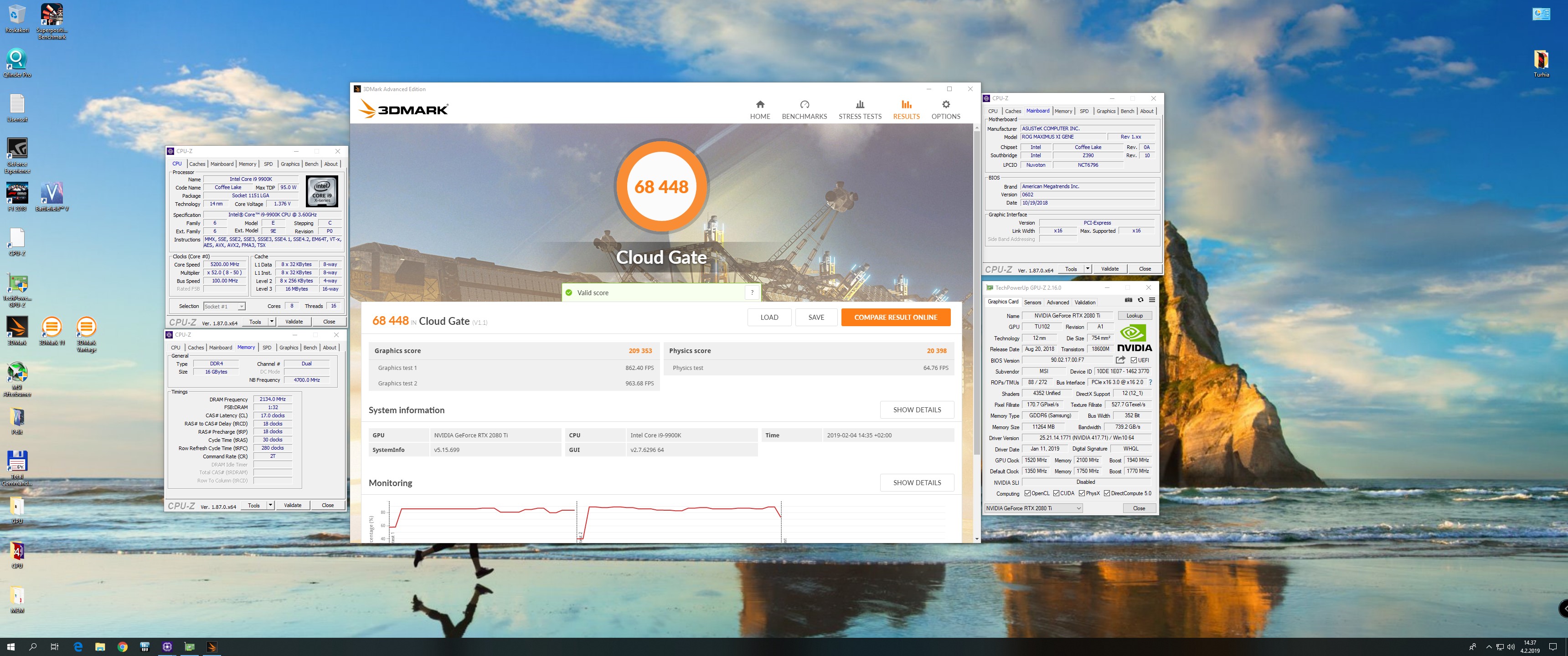Open Superposition Benchmark desktop shortcut

pyautogui.click(x=52, y=21)
